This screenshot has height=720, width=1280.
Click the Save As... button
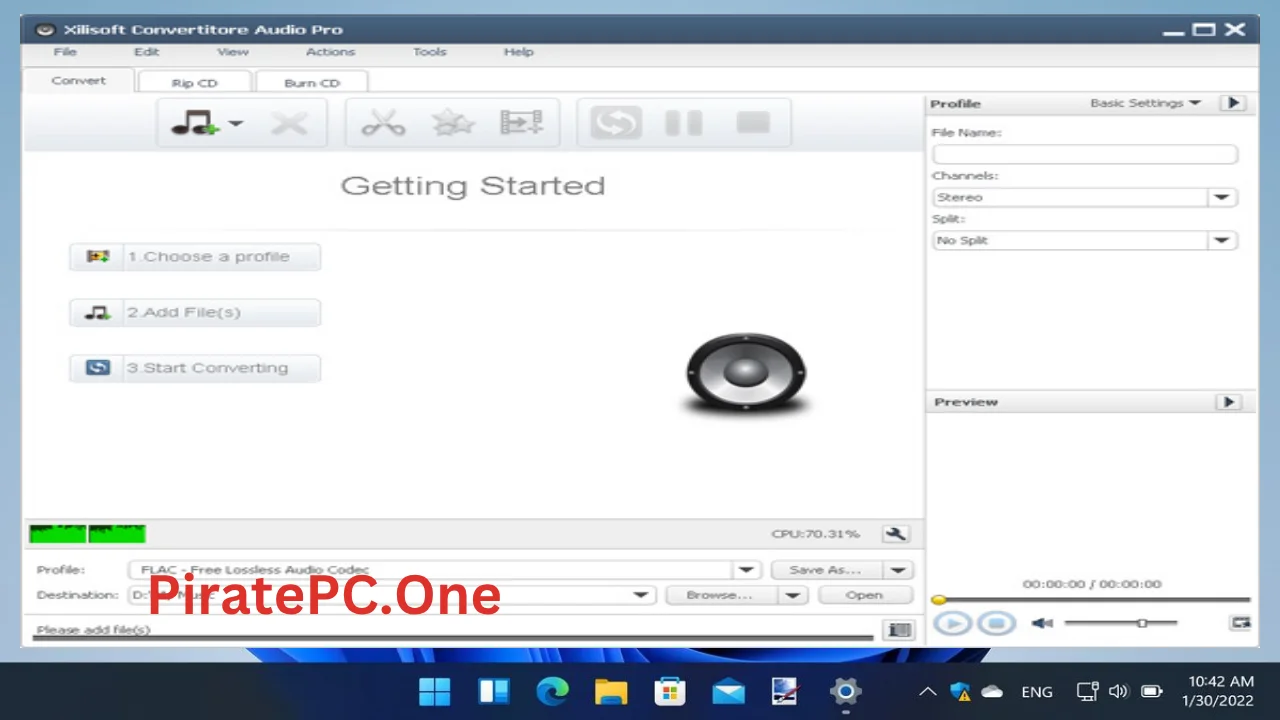tap(827, 570)
